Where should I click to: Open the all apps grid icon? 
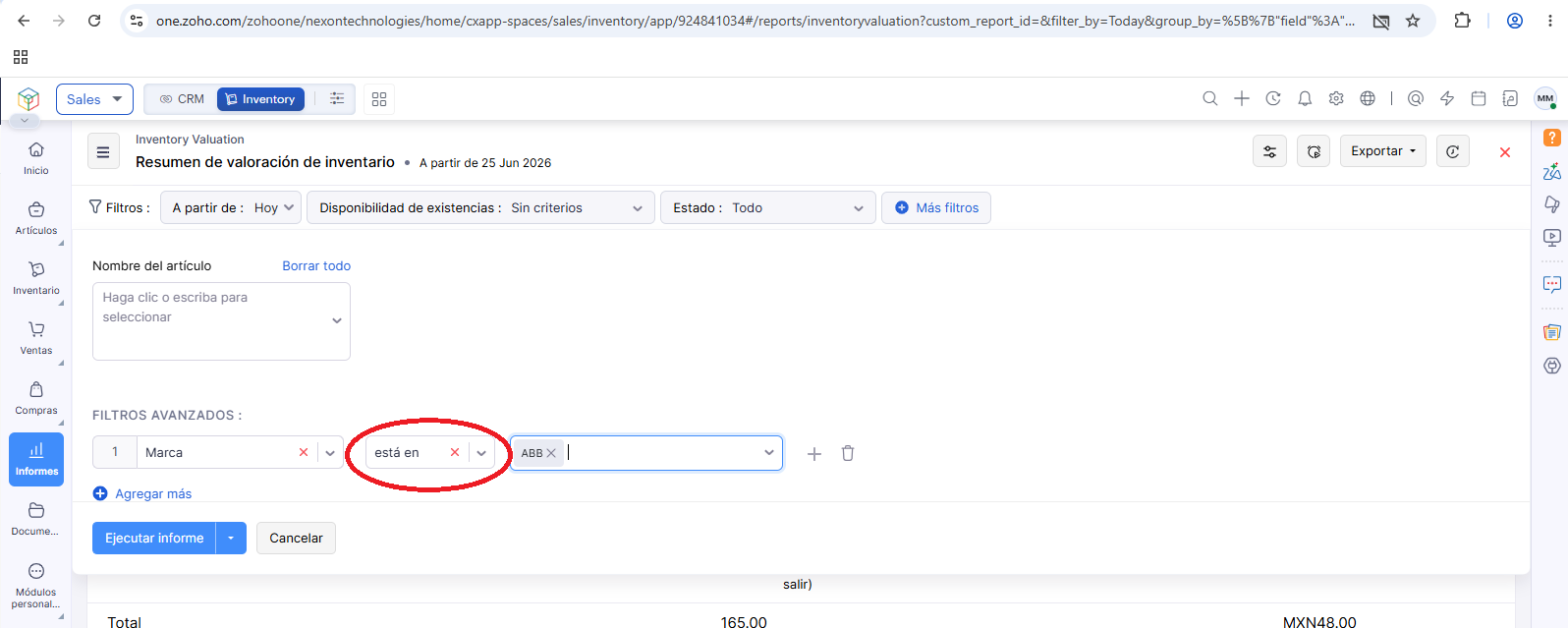379,99
